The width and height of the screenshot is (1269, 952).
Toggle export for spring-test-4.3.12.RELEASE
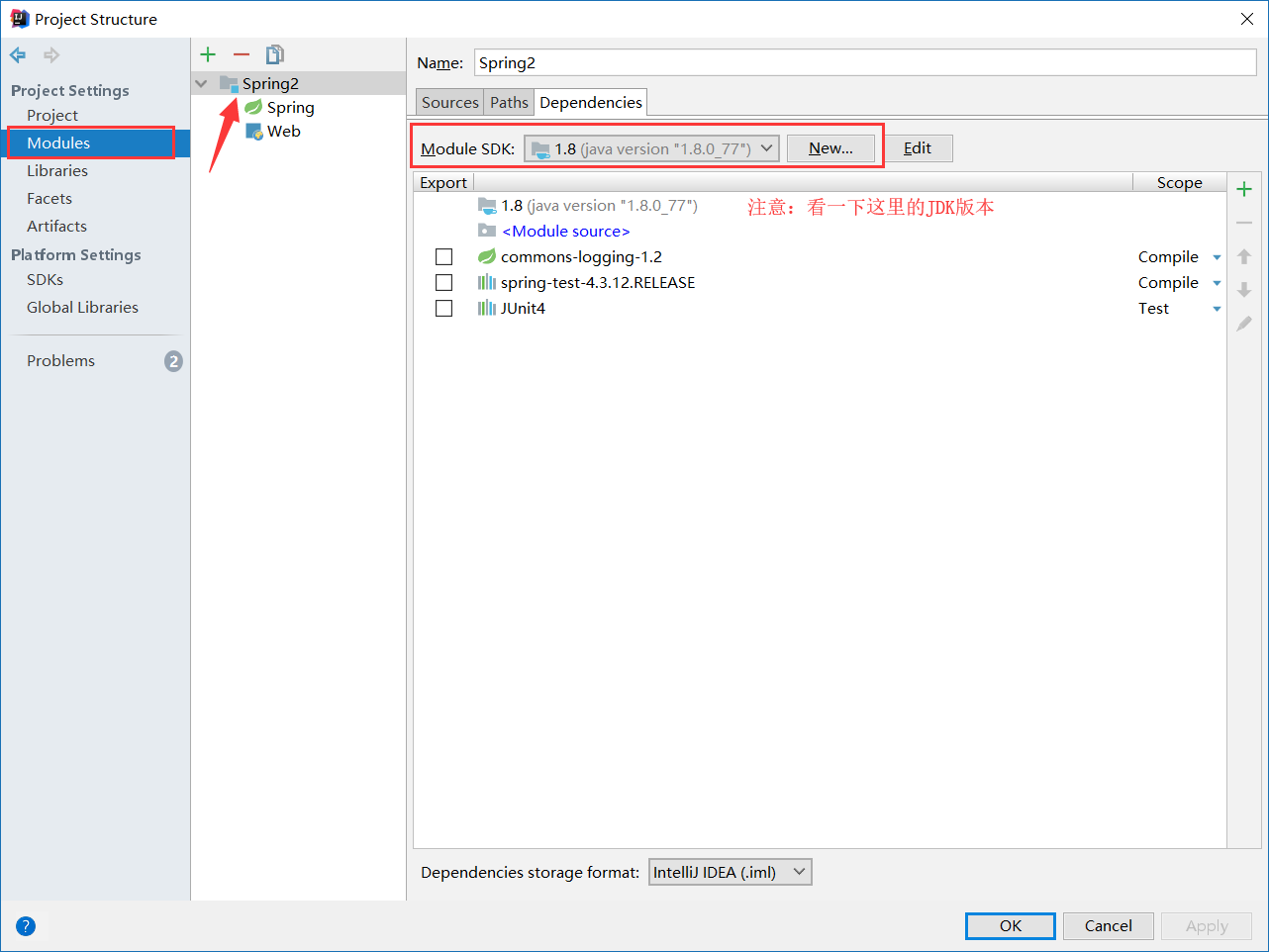[443, 282]
